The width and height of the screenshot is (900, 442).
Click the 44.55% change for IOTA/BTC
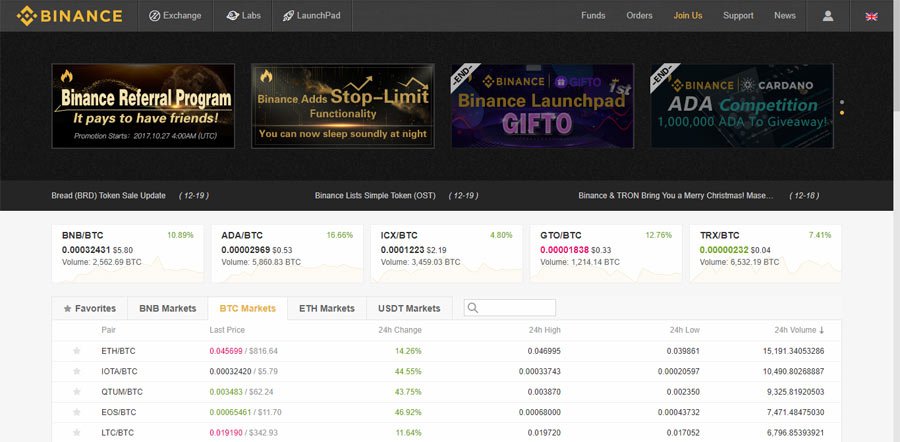pos(408,371)
